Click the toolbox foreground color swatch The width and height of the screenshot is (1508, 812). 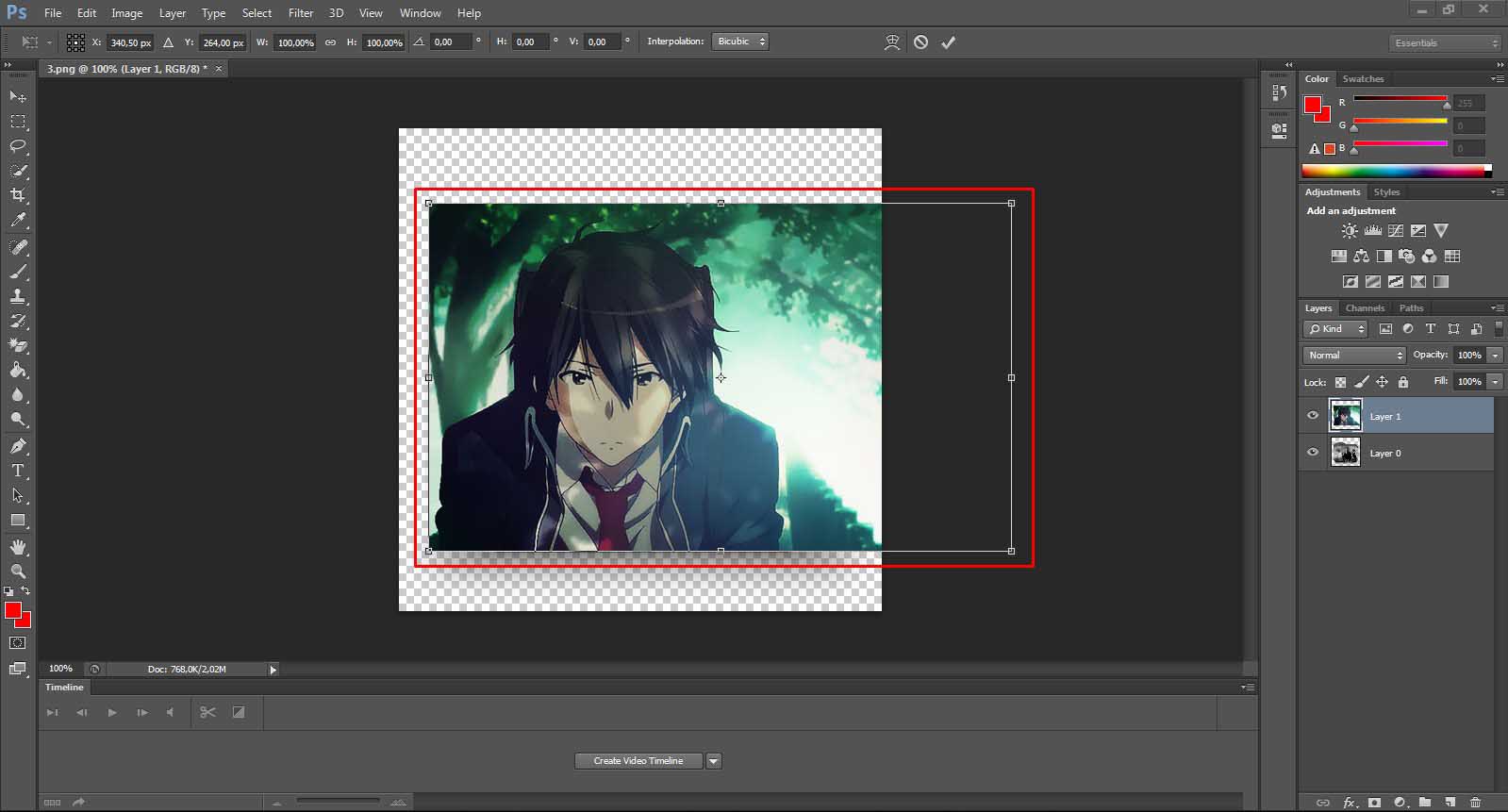tap(13, 611)
